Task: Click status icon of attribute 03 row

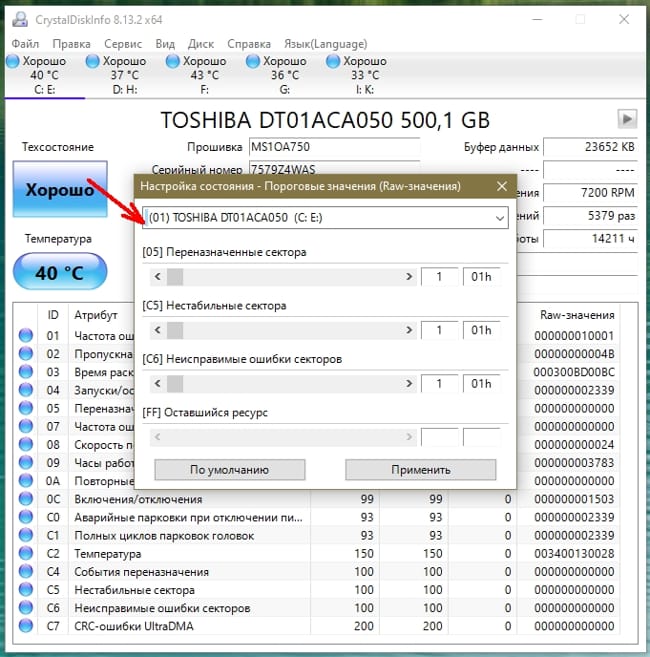Action: click(x=26, y=372)
